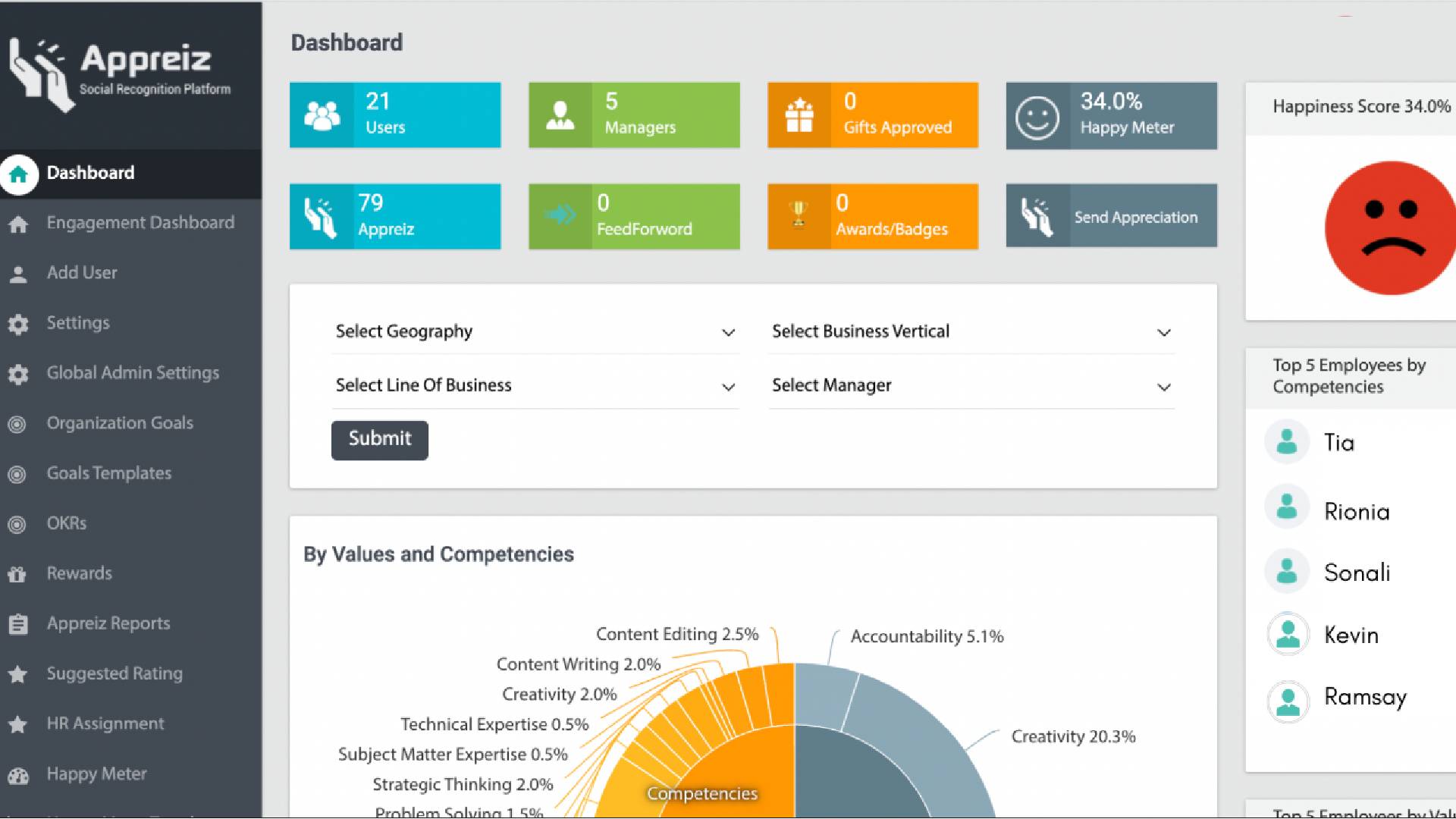This screenshot has width=1456, height=819.
Task: Open the 0 Awards/Badges tile
Action: [873, 216]
